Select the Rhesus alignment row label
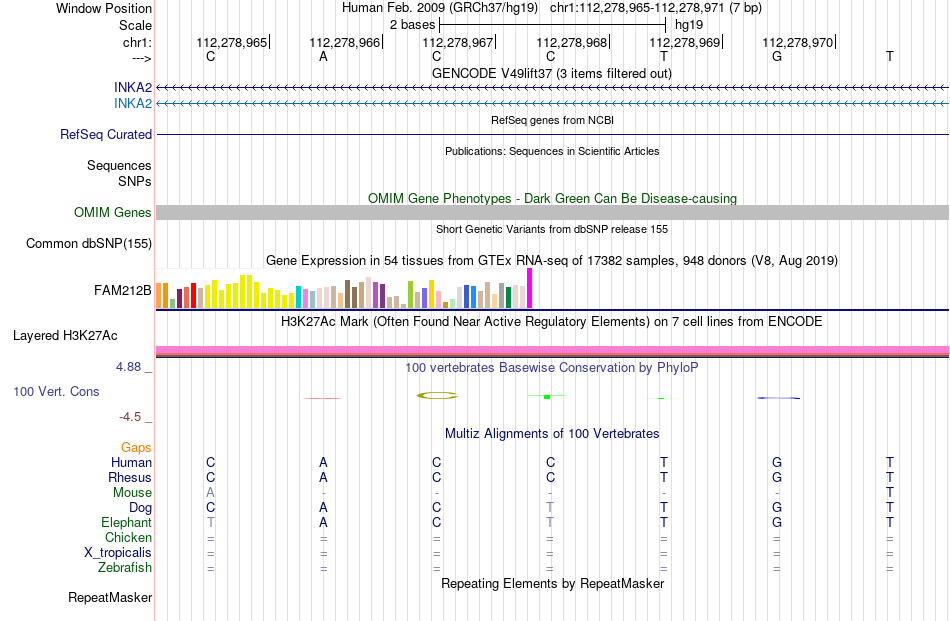The image size is (950, 621). (x=130, y=477)
